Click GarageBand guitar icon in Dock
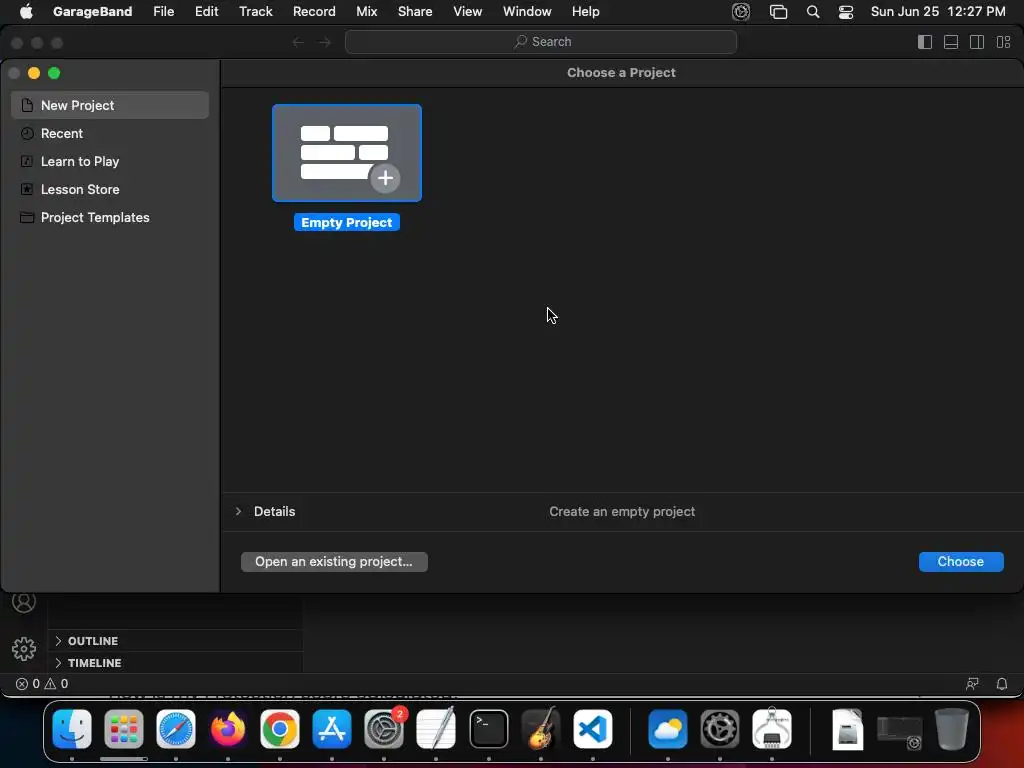The width and height of the screenshot is (1024, 768). pos(541,729)
